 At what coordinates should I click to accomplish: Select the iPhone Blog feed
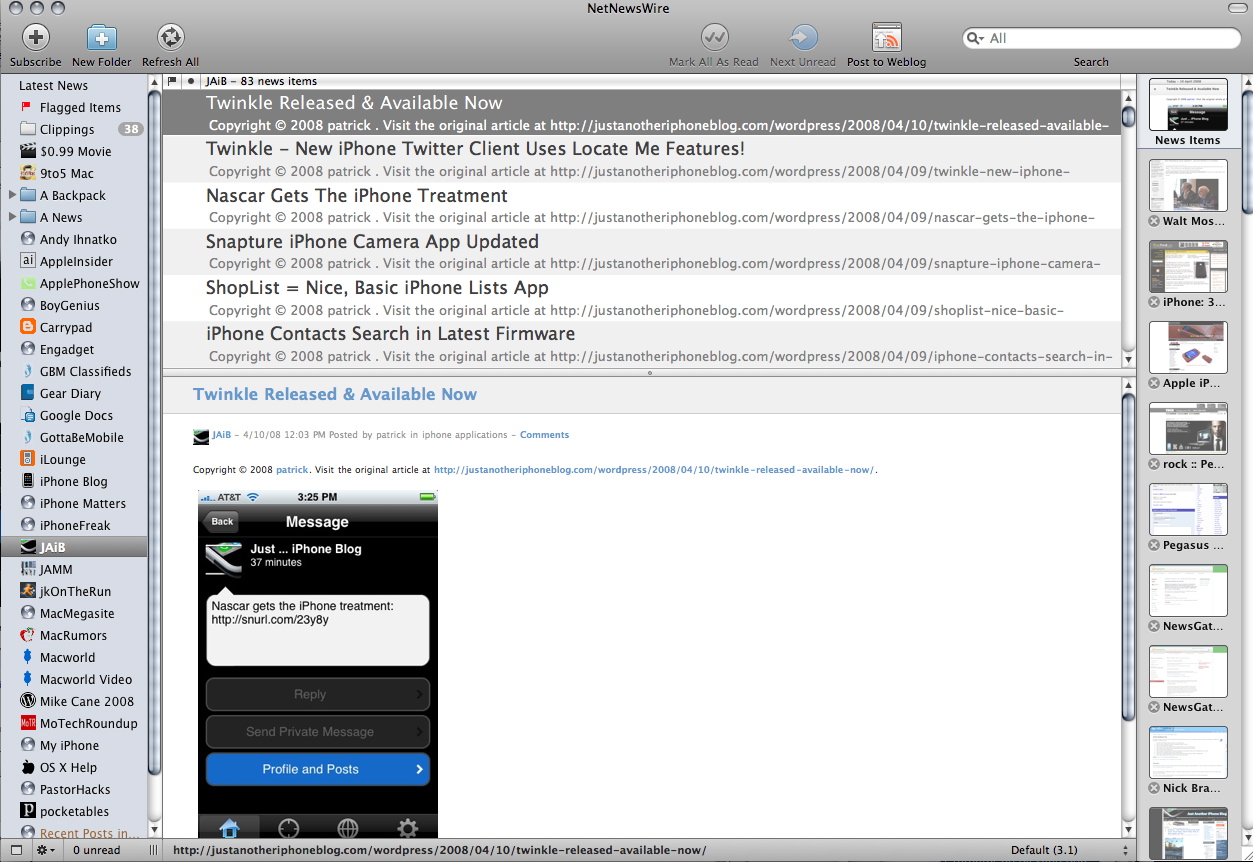[x=74, y=481]
